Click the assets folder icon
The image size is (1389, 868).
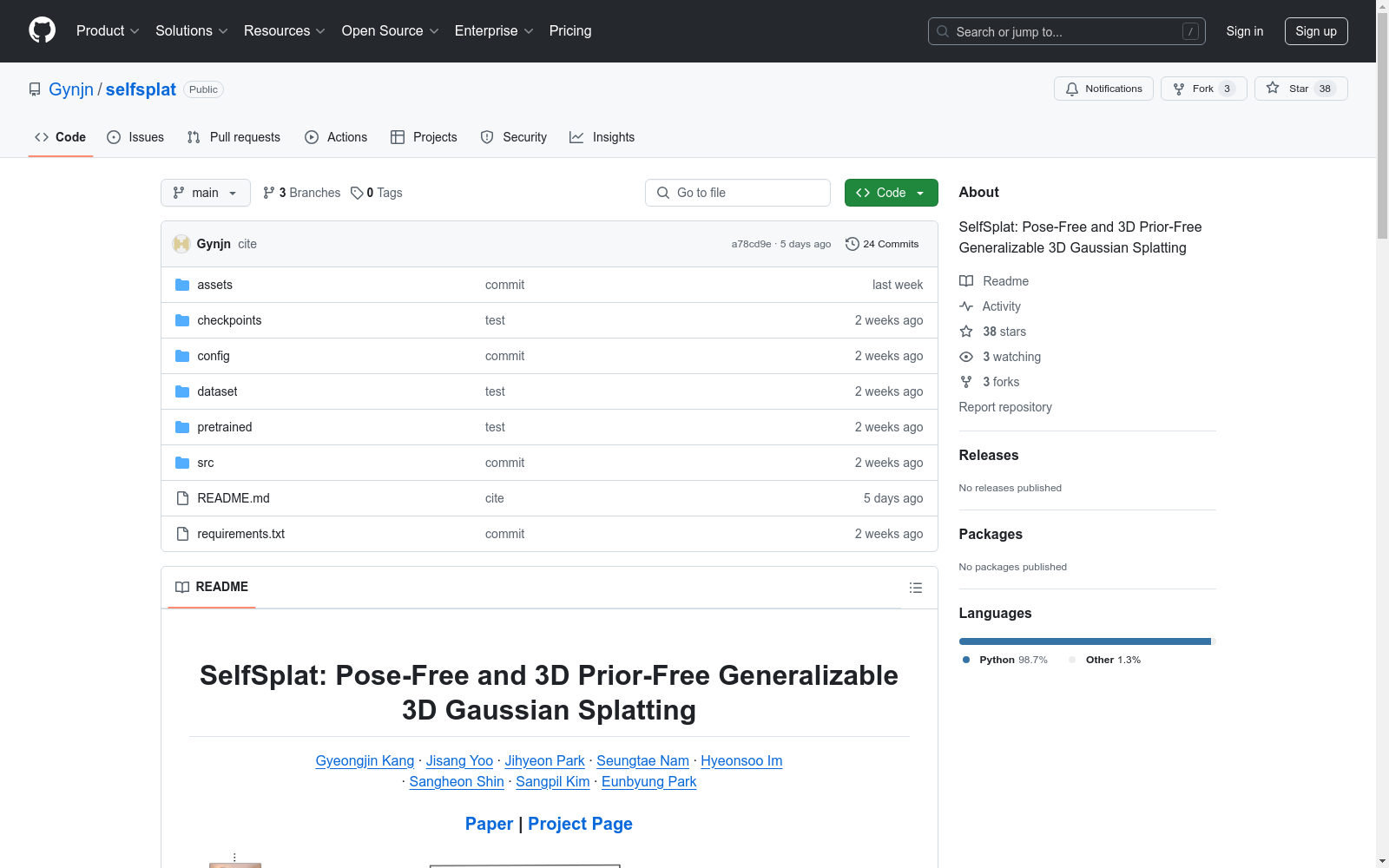[x=182, y=285]
